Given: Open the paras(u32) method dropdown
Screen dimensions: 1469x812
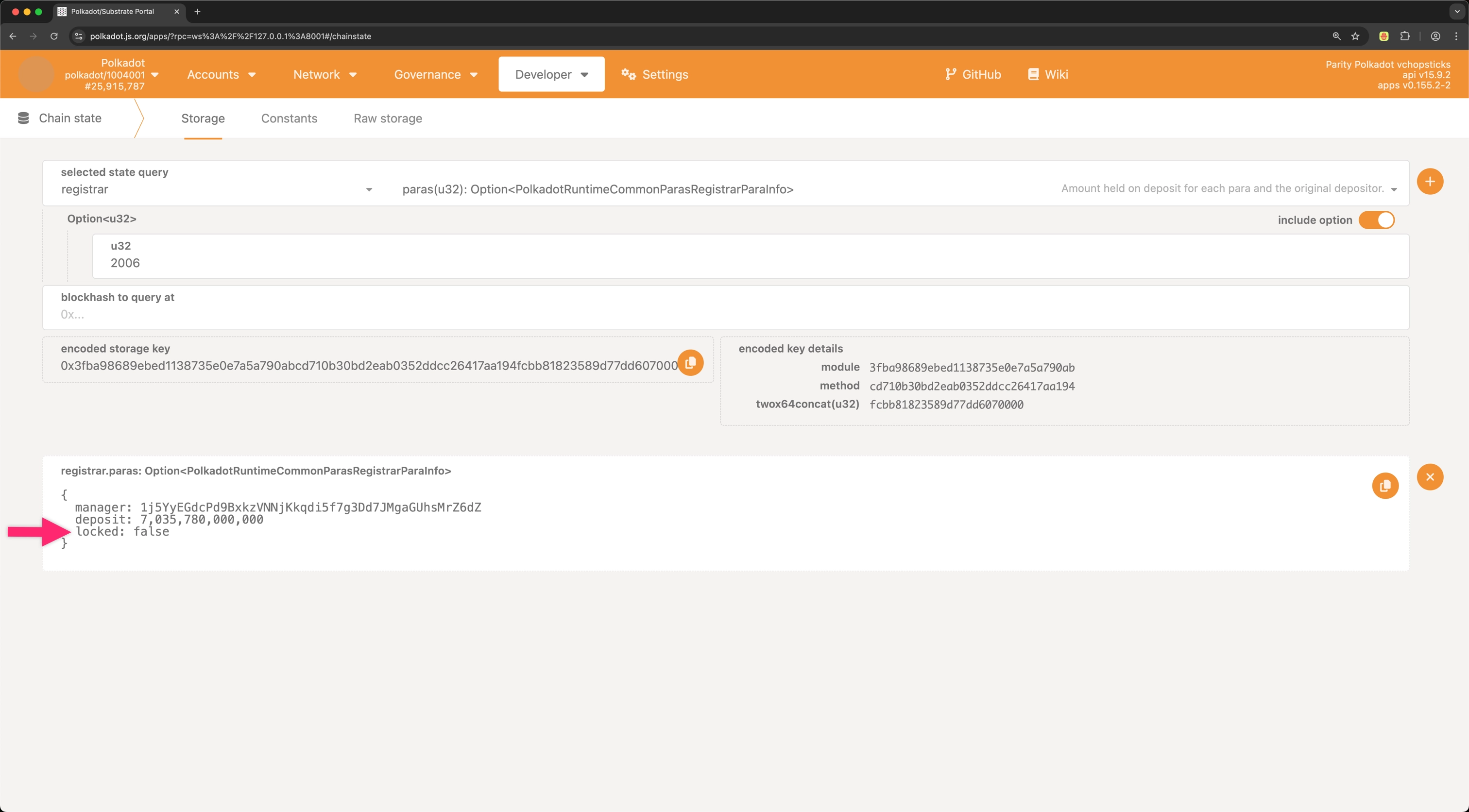Looking at the screenshot, I should click(1394, 189).
